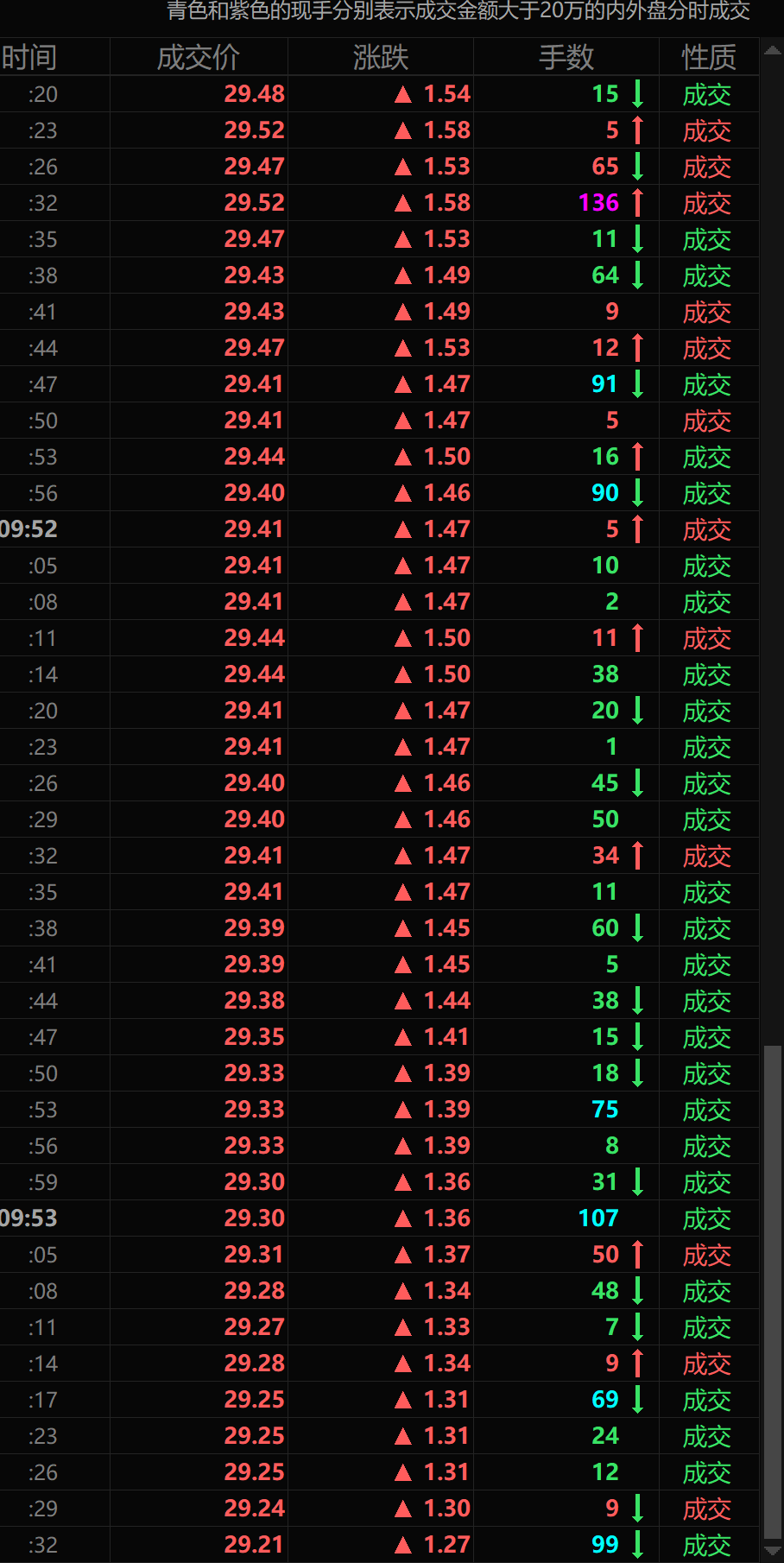Click the 成交价 column header

coord(199,57)
